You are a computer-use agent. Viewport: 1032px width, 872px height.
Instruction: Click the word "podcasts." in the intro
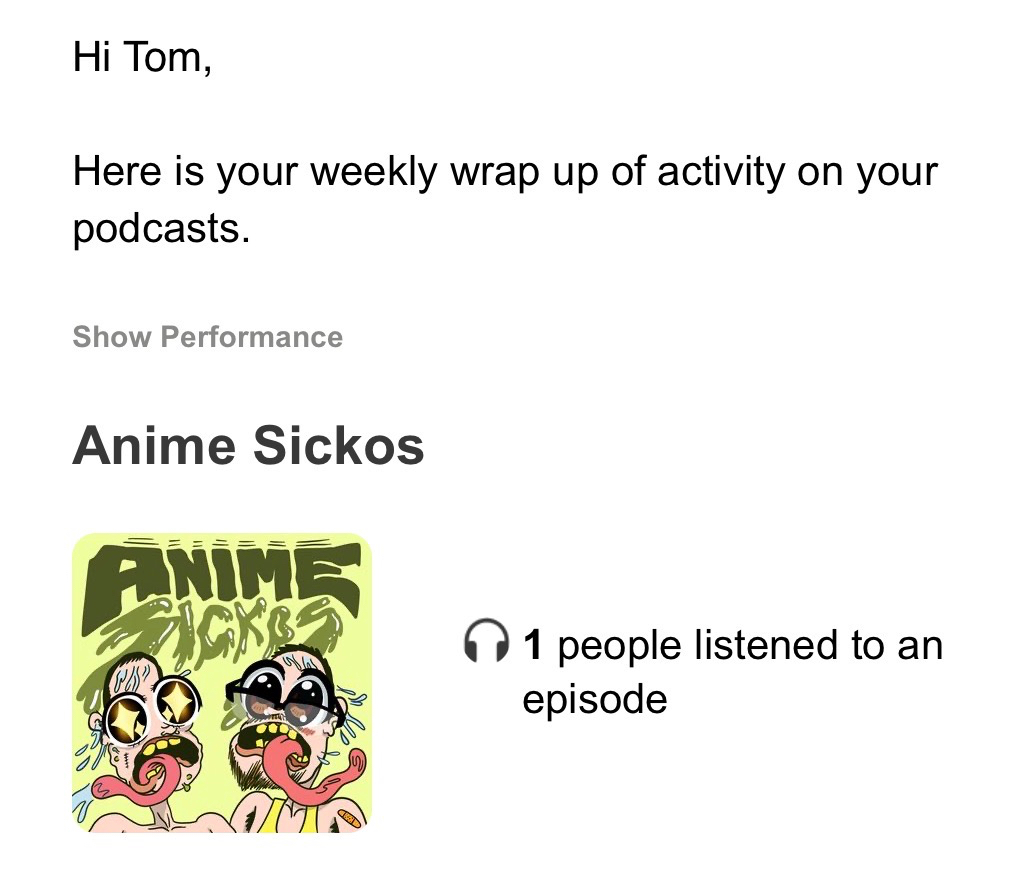160,229
